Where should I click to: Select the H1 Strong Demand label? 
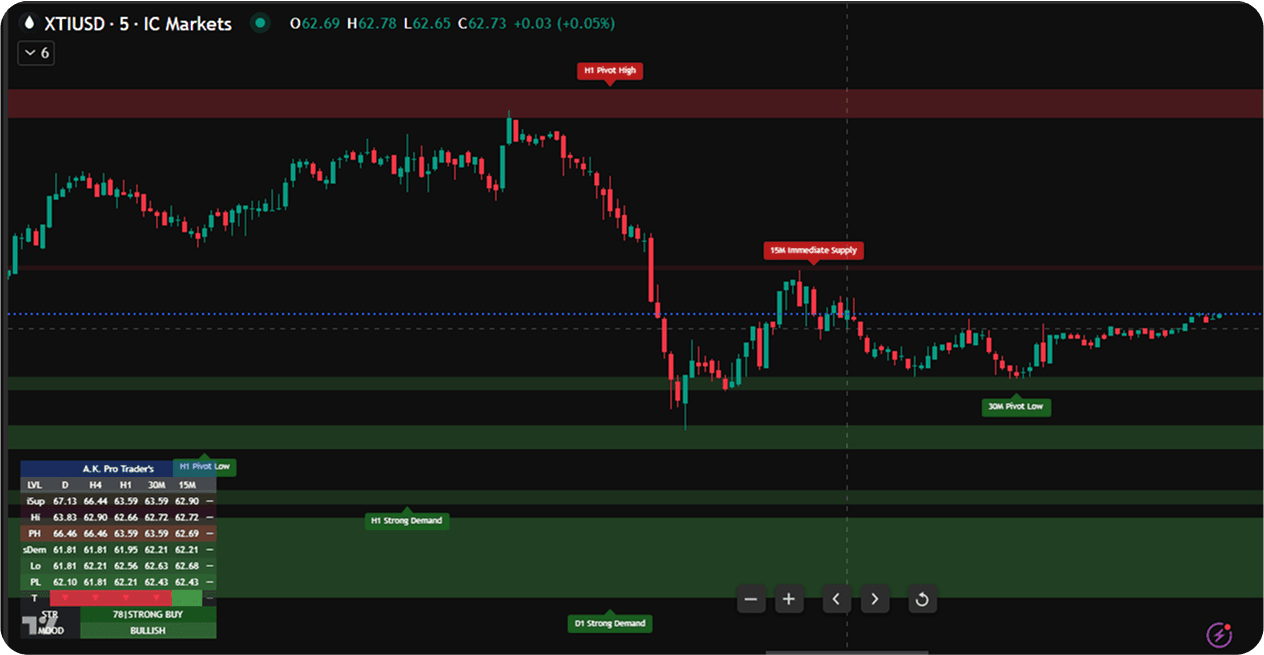click(406, 520)
